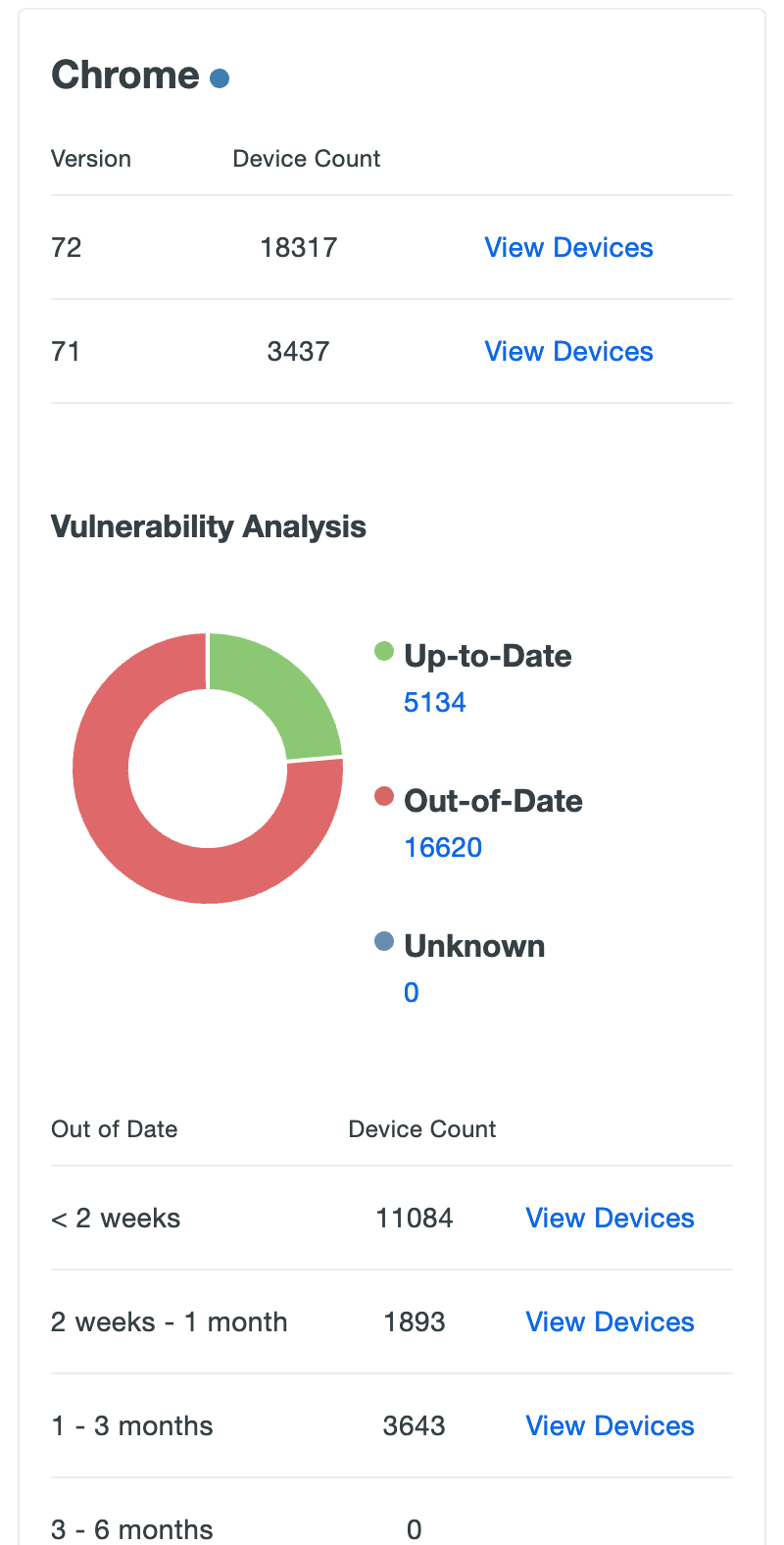This screenshot has height=1545, width=784.
Task: Click the Out of Date column header
Action: tap(114, 1128)
